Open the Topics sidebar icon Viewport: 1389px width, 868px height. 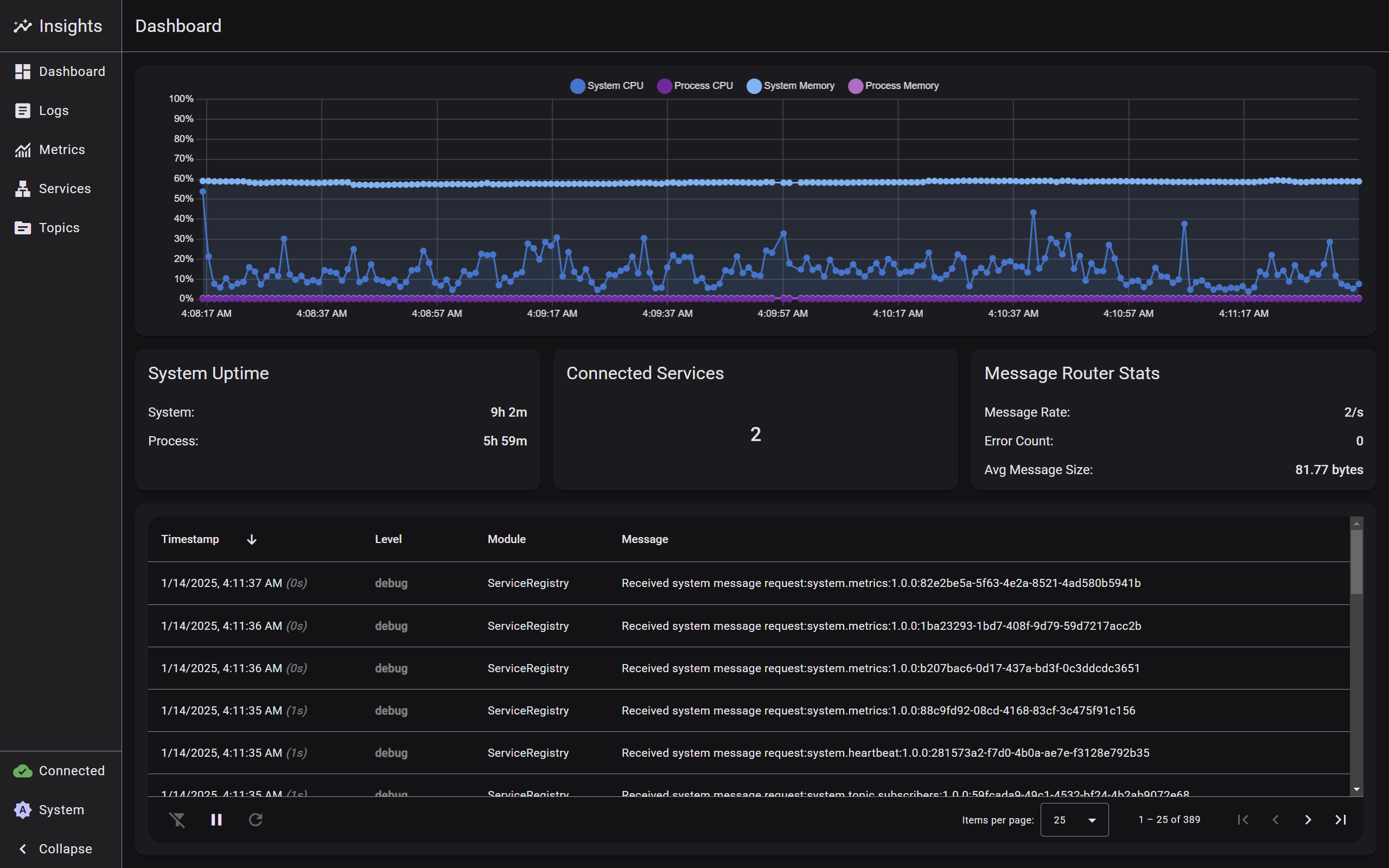tap(22, 228)
